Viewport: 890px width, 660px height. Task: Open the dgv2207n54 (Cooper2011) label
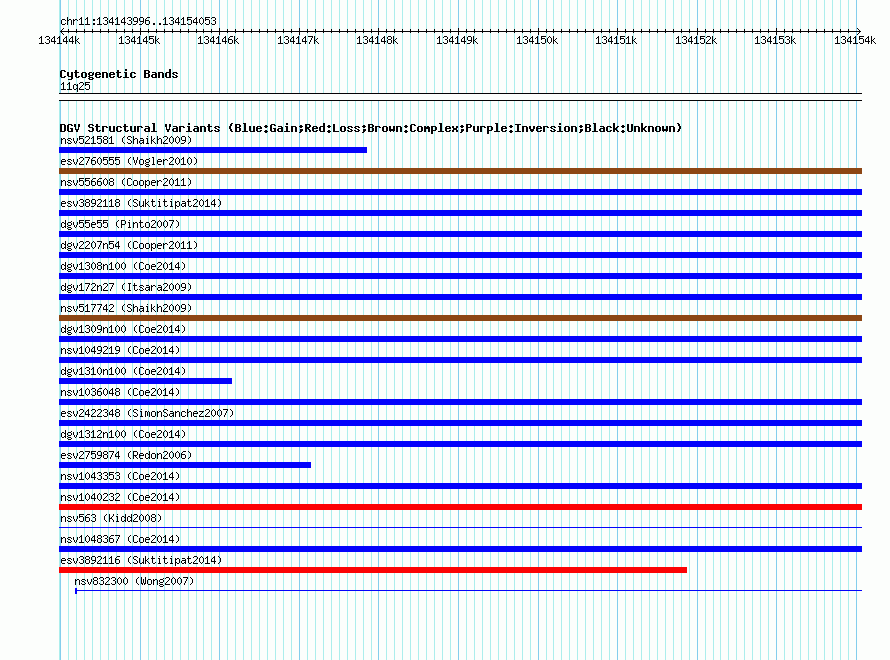coord(129,245)
